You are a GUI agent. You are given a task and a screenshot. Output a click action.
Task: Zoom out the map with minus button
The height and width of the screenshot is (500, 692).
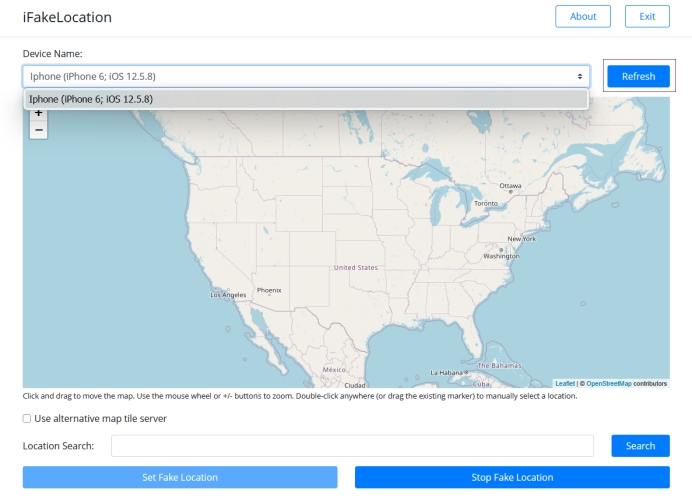(x=38, y=130)
